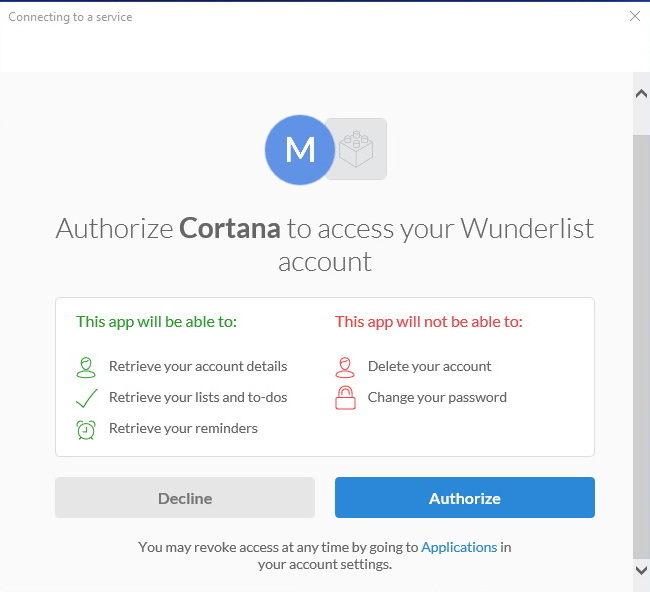This screenshot has height=592, width=650.
Task: Open the Applications link
Action: tap(459, 547)
